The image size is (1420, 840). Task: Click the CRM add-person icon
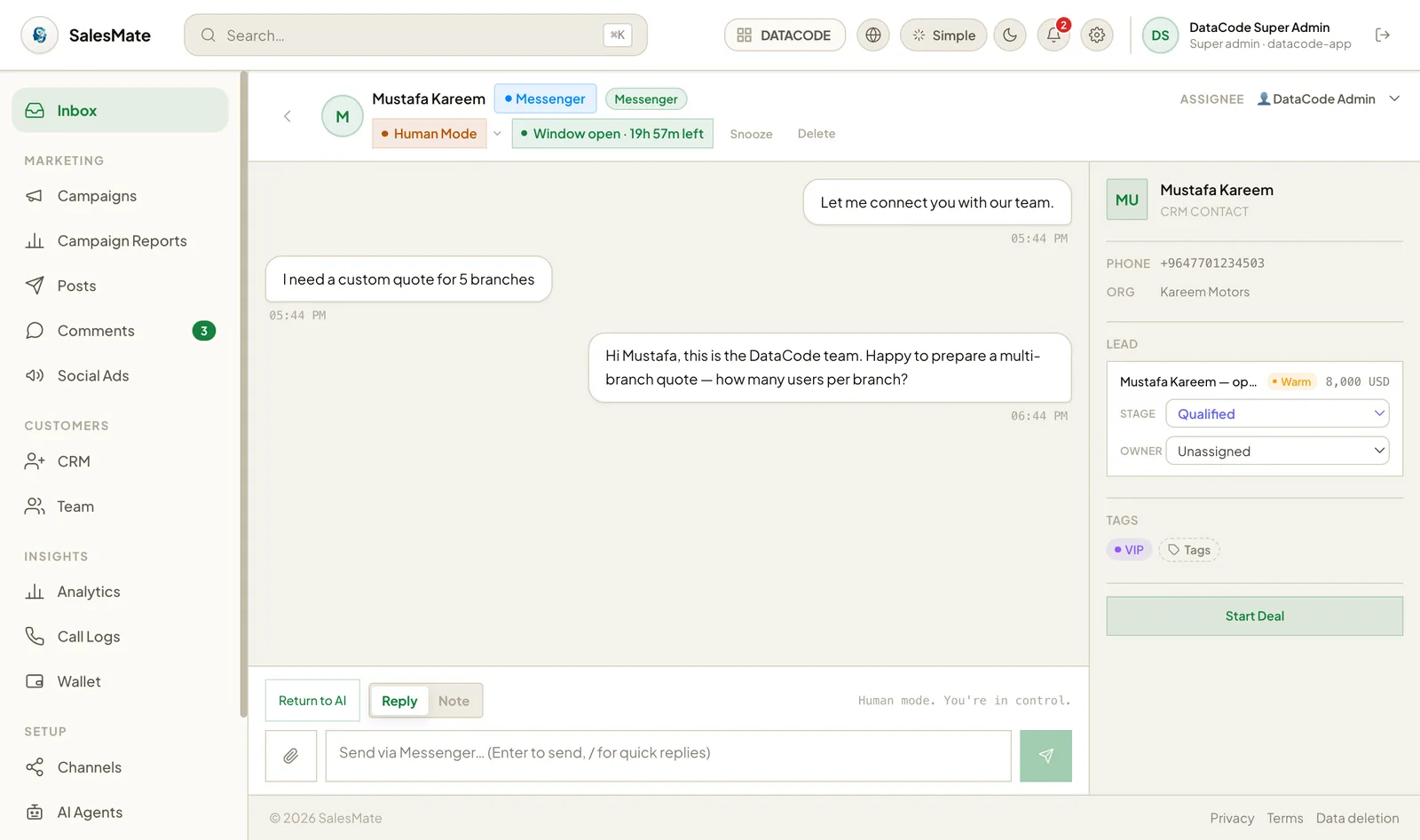coord(35,461)
